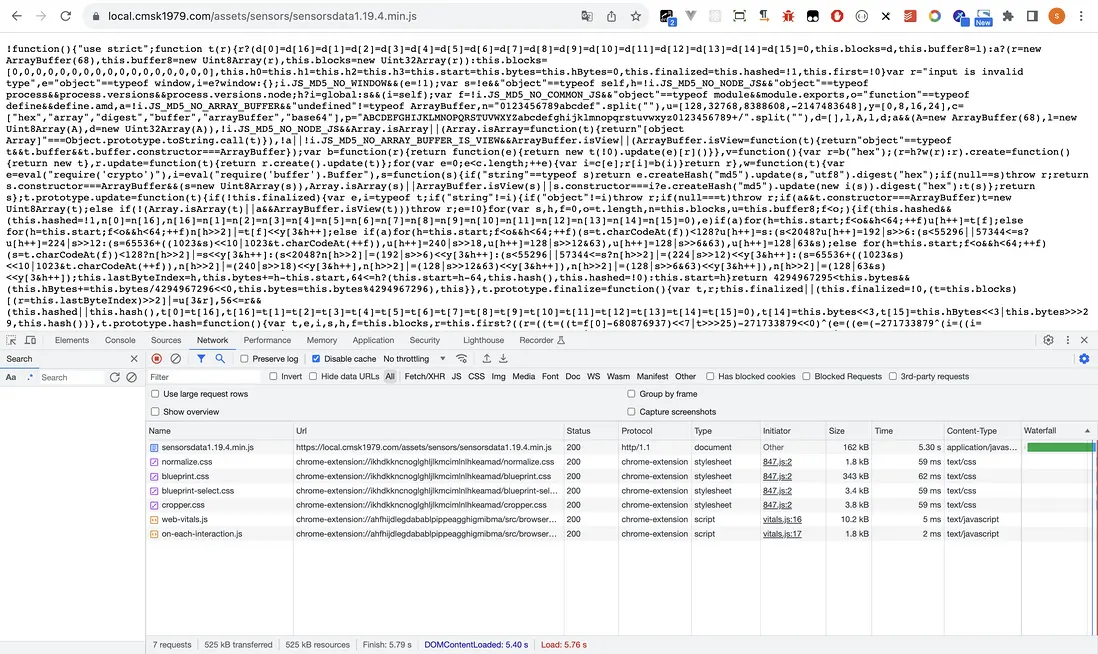
Task: Click the browser address bar URL
Action: click(x=262, y=16)
